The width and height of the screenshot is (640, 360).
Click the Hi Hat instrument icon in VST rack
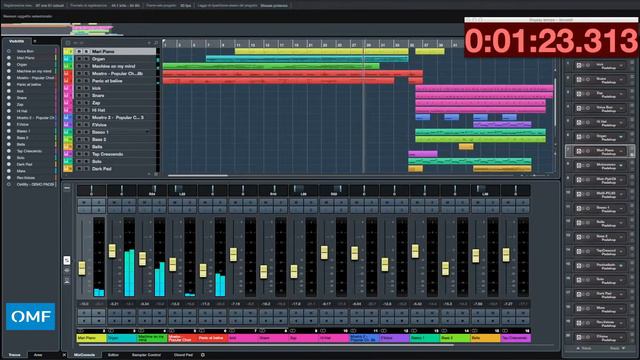(579, 123)
